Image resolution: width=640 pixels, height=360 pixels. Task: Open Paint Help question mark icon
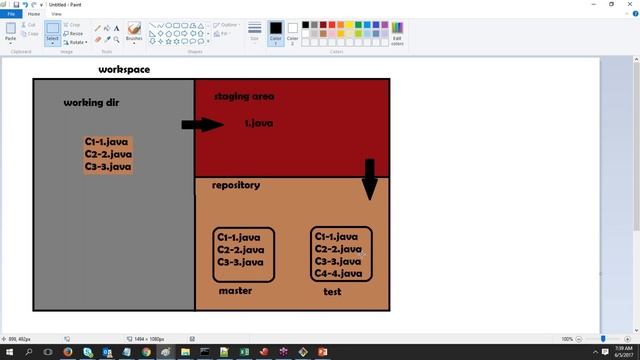tap(636, 14)
